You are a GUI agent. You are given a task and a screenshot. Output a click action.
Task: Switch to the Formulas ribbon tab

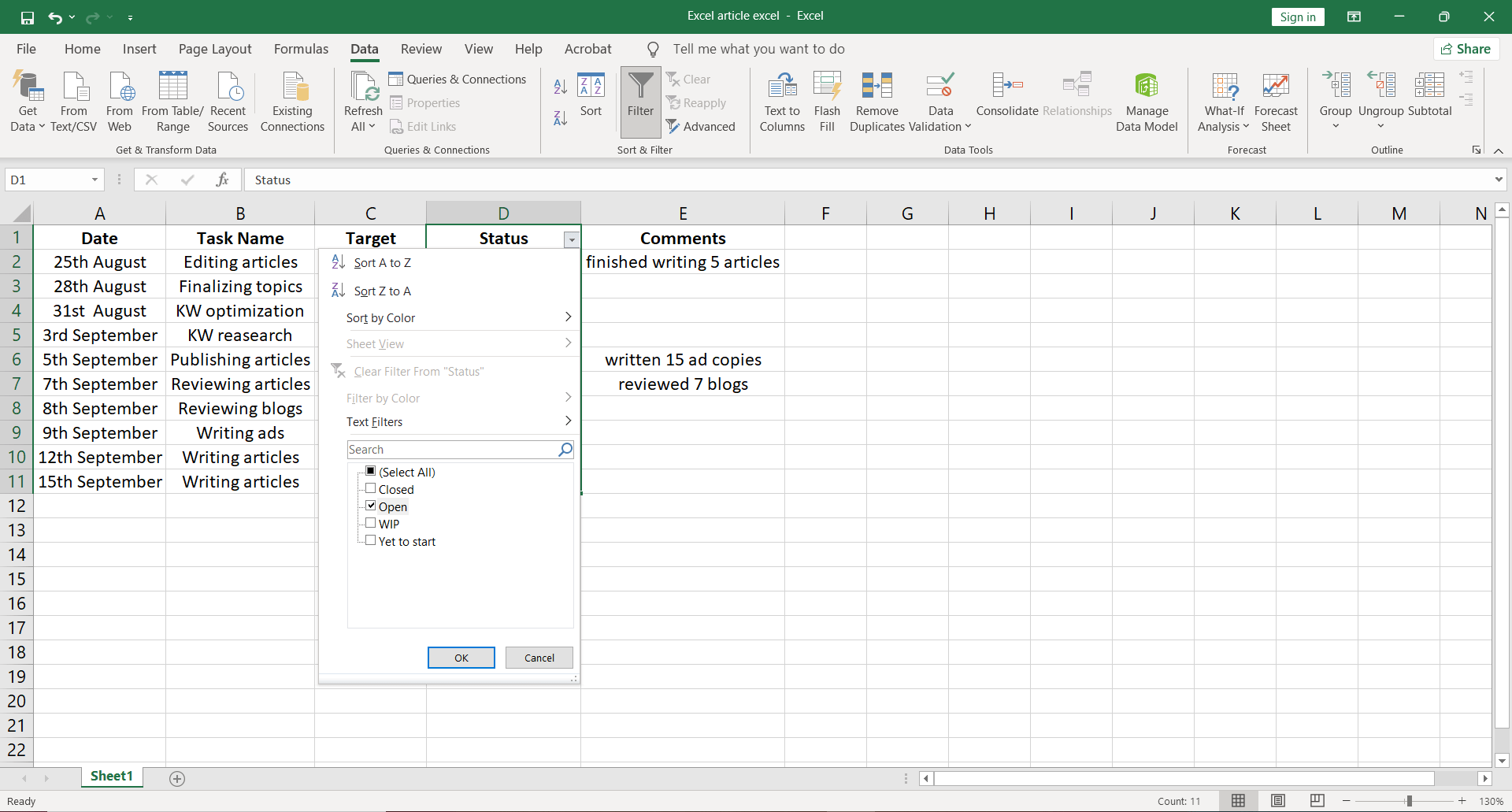(x=301, y=49)
